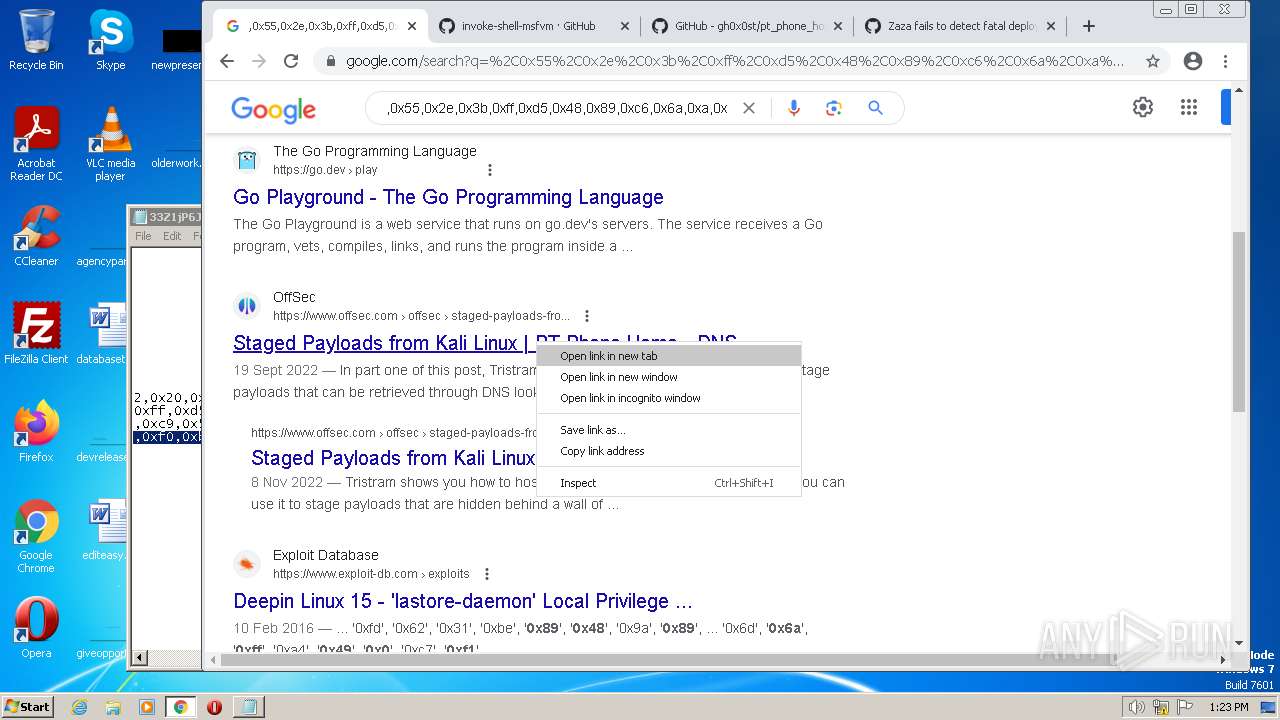The image size is (1280, 720).
Task: Open Chrome's three-dot menu
Action: (1225, 61)
